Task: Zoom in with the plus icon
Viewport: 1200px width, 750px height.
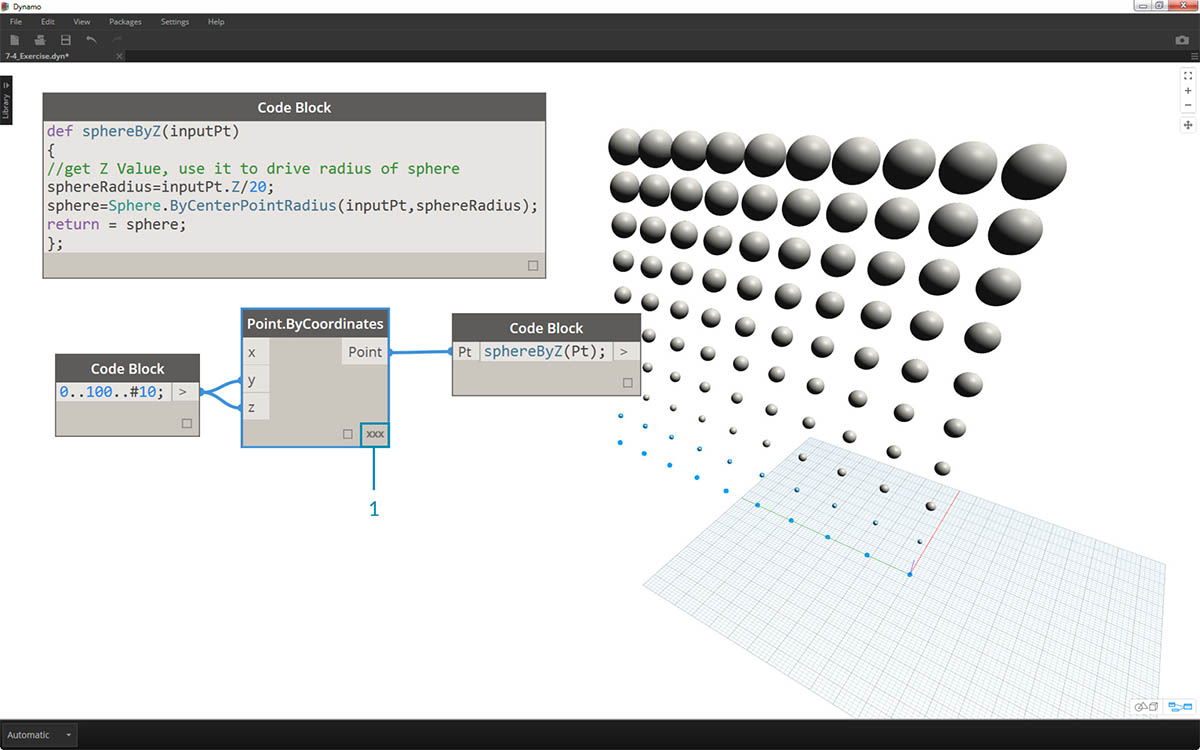Action: [x=1188, y=91]
